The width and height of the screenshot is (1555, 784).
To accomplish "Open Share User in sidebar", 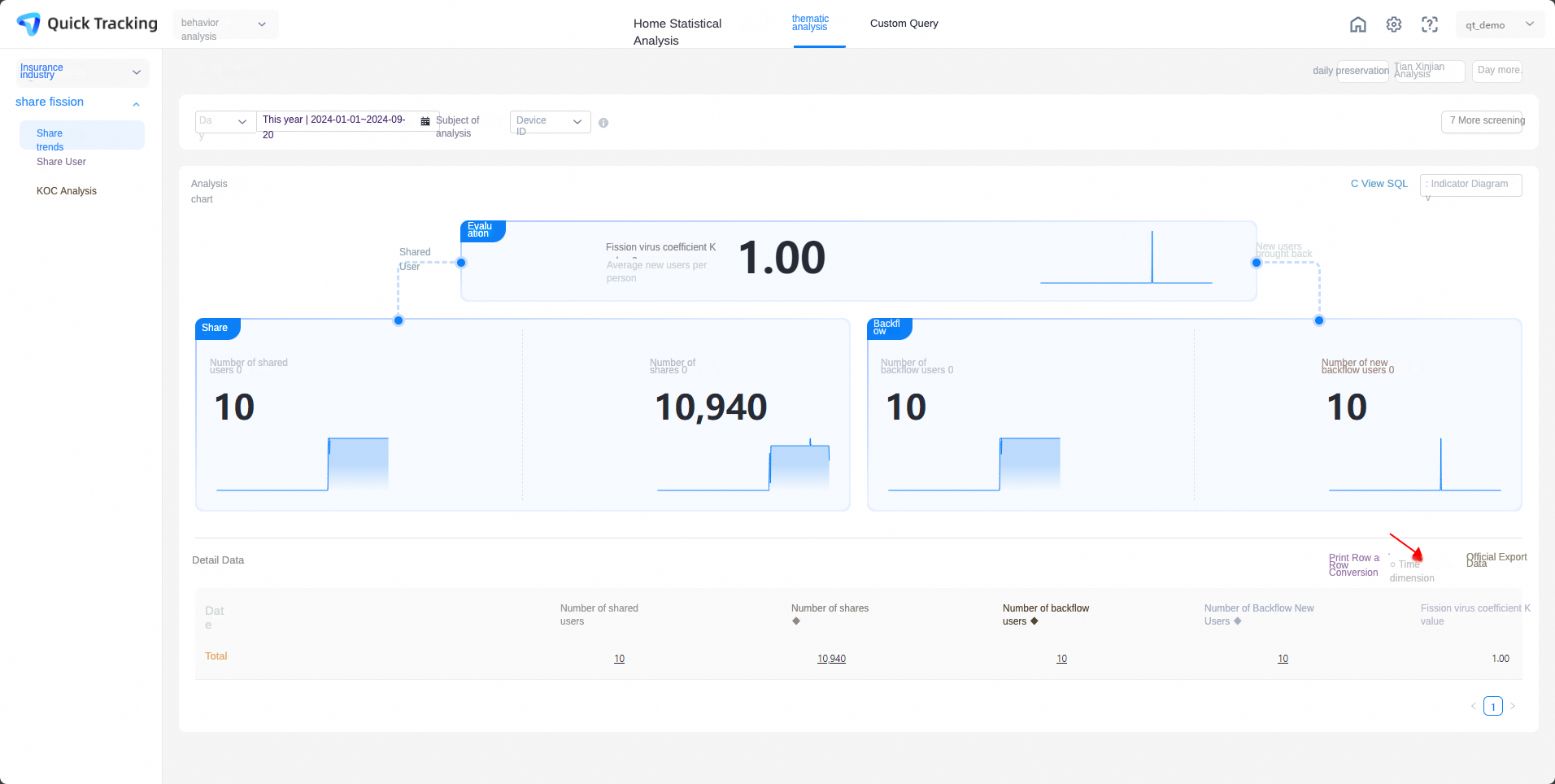I will 62,162.
